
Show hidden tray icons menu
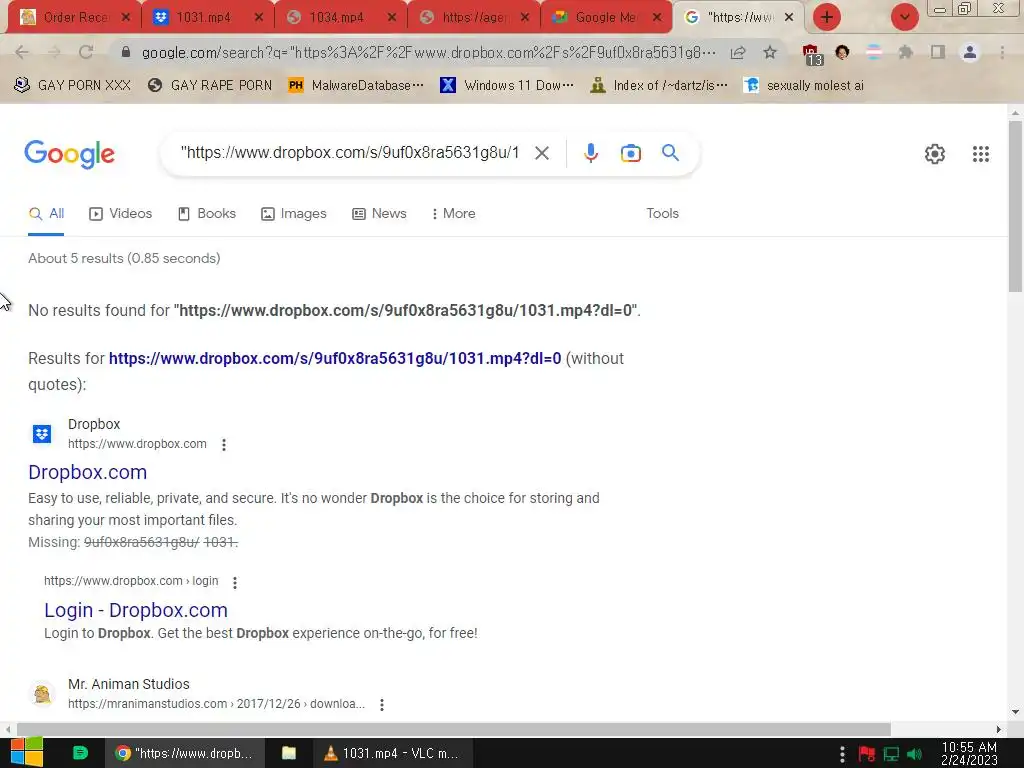[842, 754]
